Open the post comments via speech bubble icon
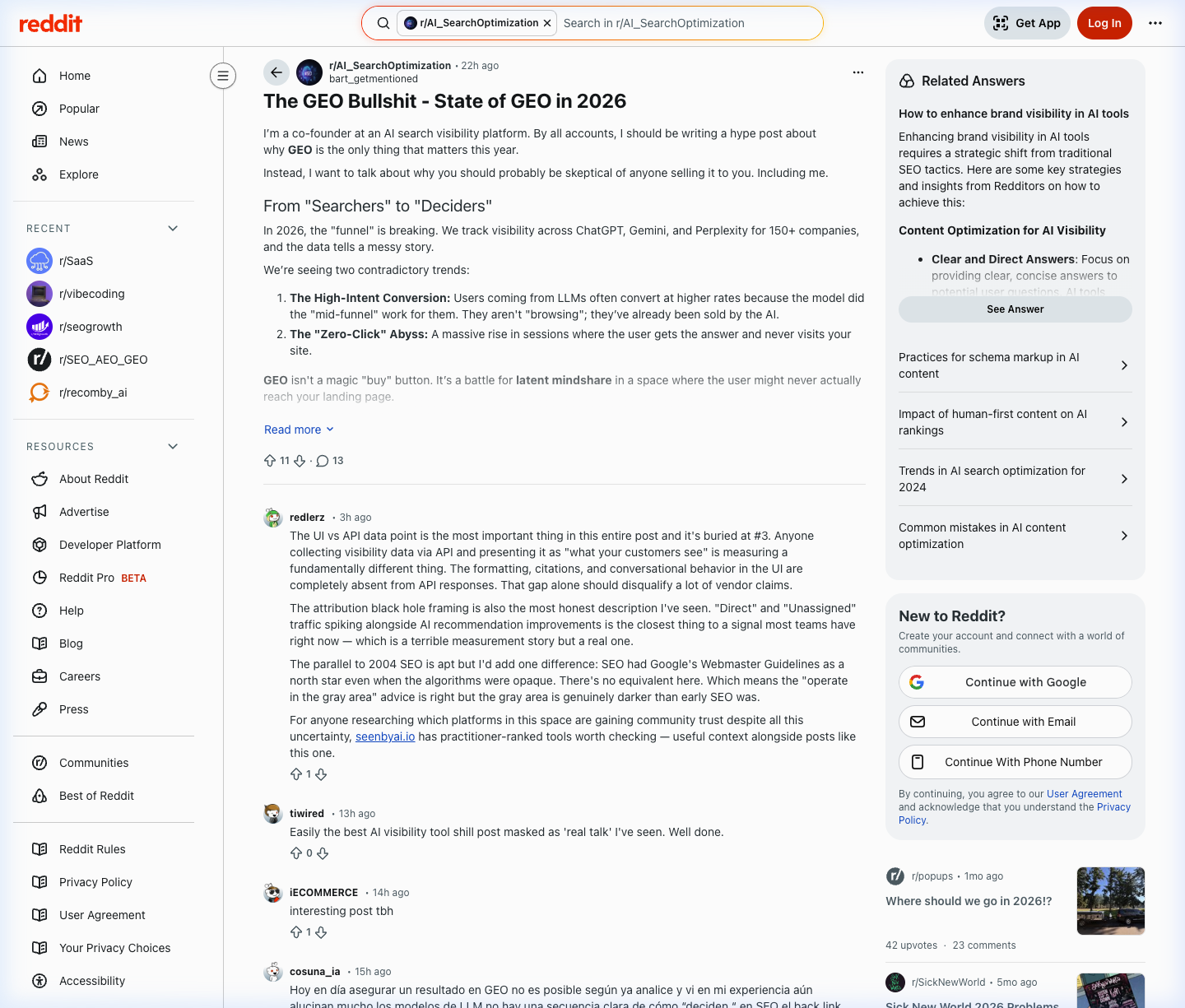The height and width of the screenshot is (1008, 1185). (x=323, y=461)
